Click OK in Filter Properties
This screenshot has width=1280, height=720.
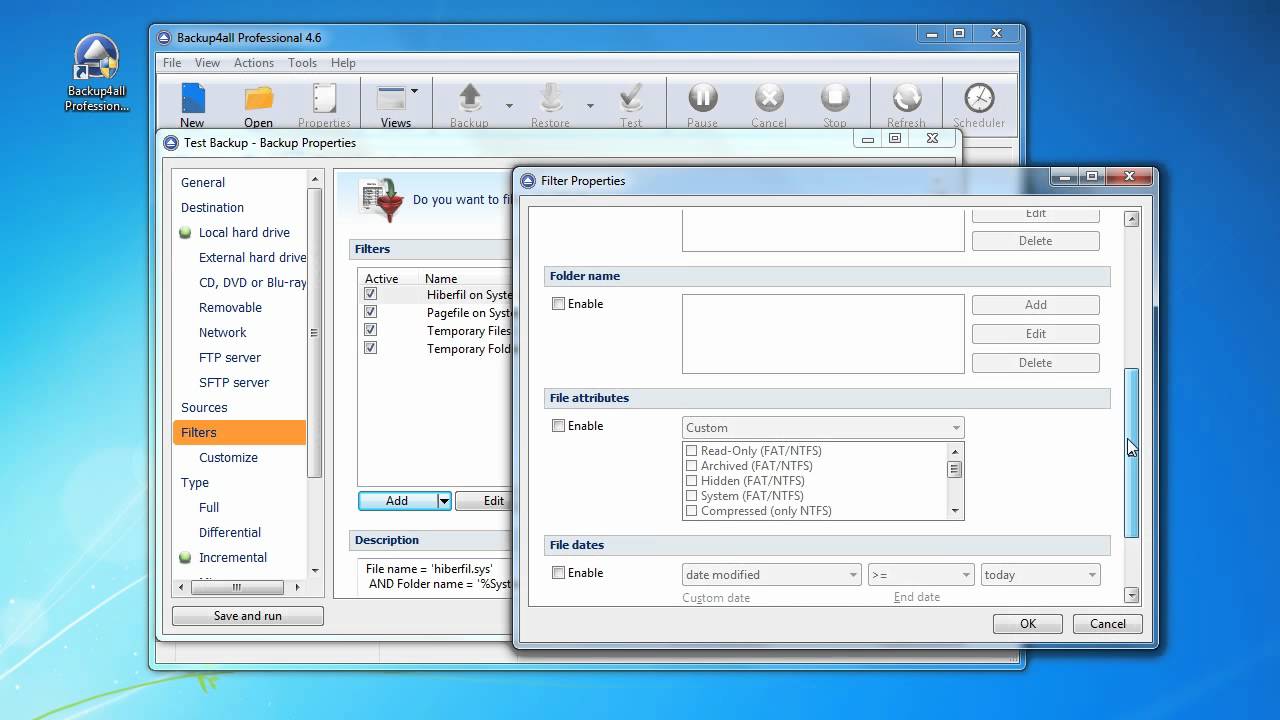(1028, 624)
